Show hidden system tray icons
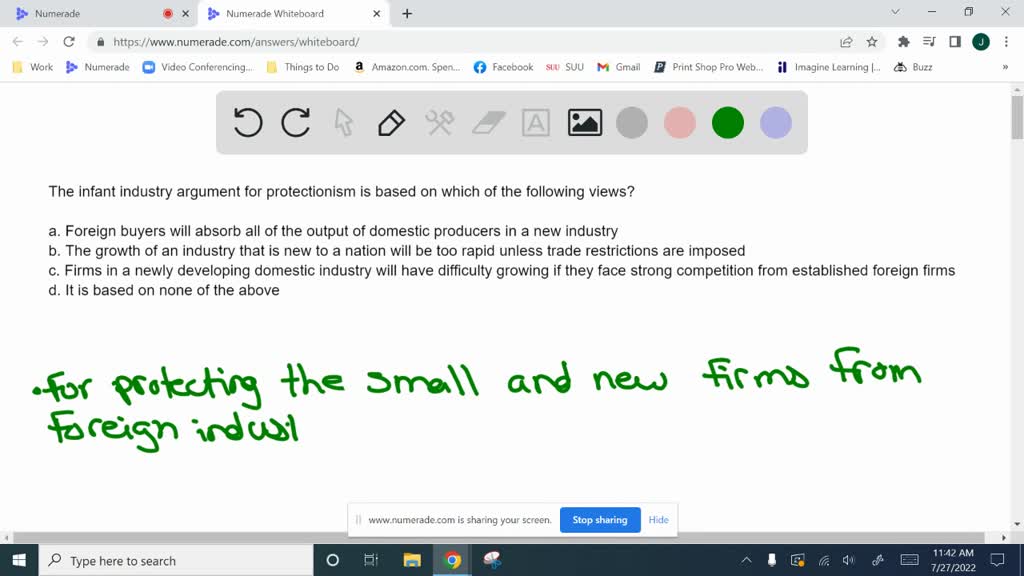 (746, 560)
